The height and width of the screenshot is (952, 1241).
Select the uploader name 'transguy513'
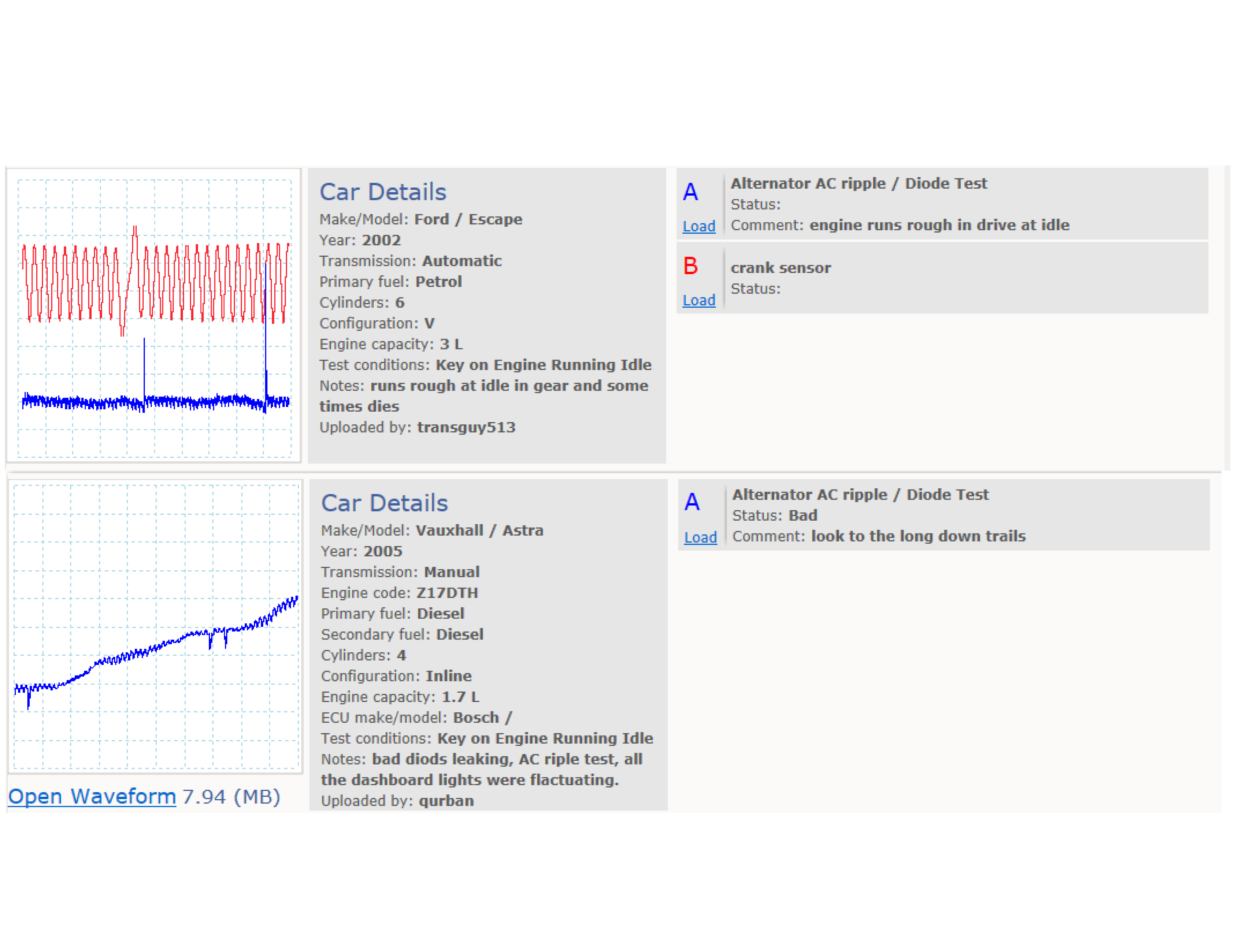466,427
